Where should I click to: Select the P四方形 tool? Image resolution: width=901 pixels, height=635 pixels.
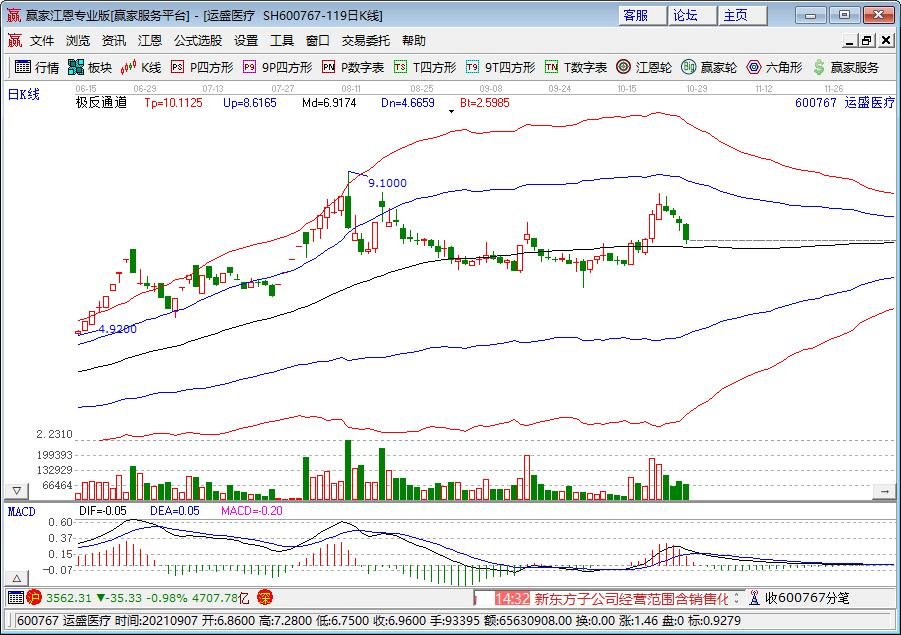coord(202,68)
